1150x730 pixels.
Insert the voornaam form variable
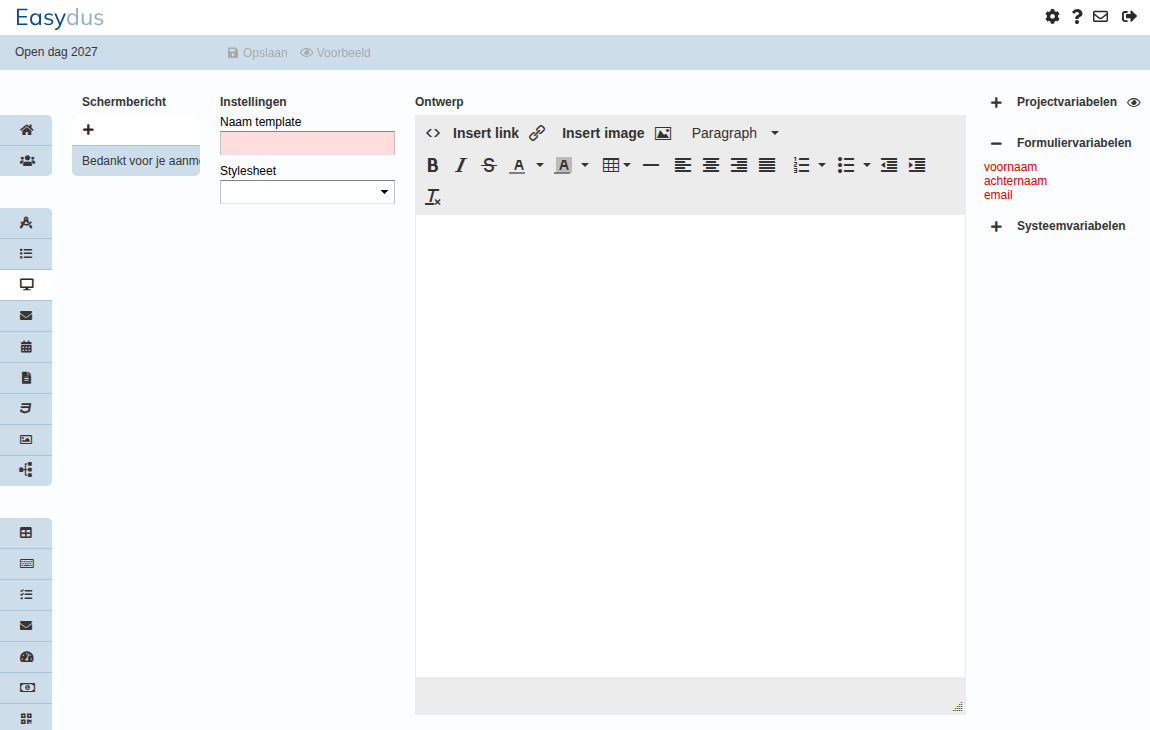[x=1010, y=167]
